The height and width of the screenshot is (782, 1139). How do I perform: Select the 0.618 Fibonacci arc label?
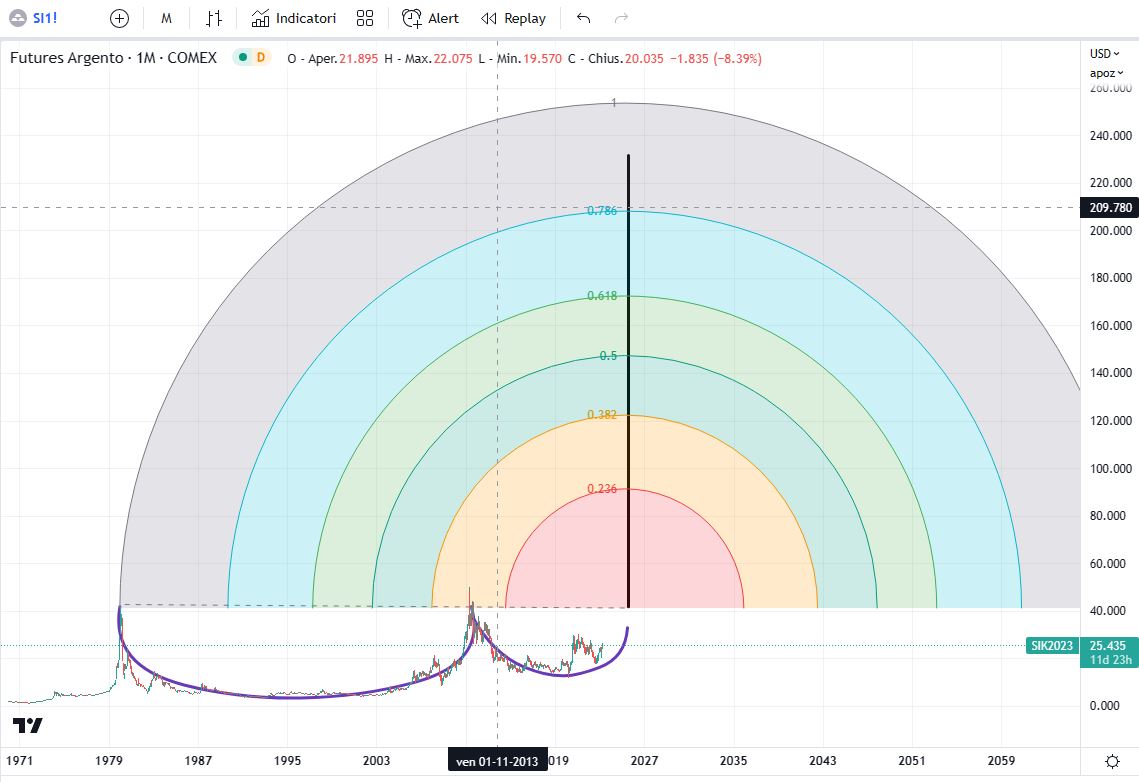(602, 296)
